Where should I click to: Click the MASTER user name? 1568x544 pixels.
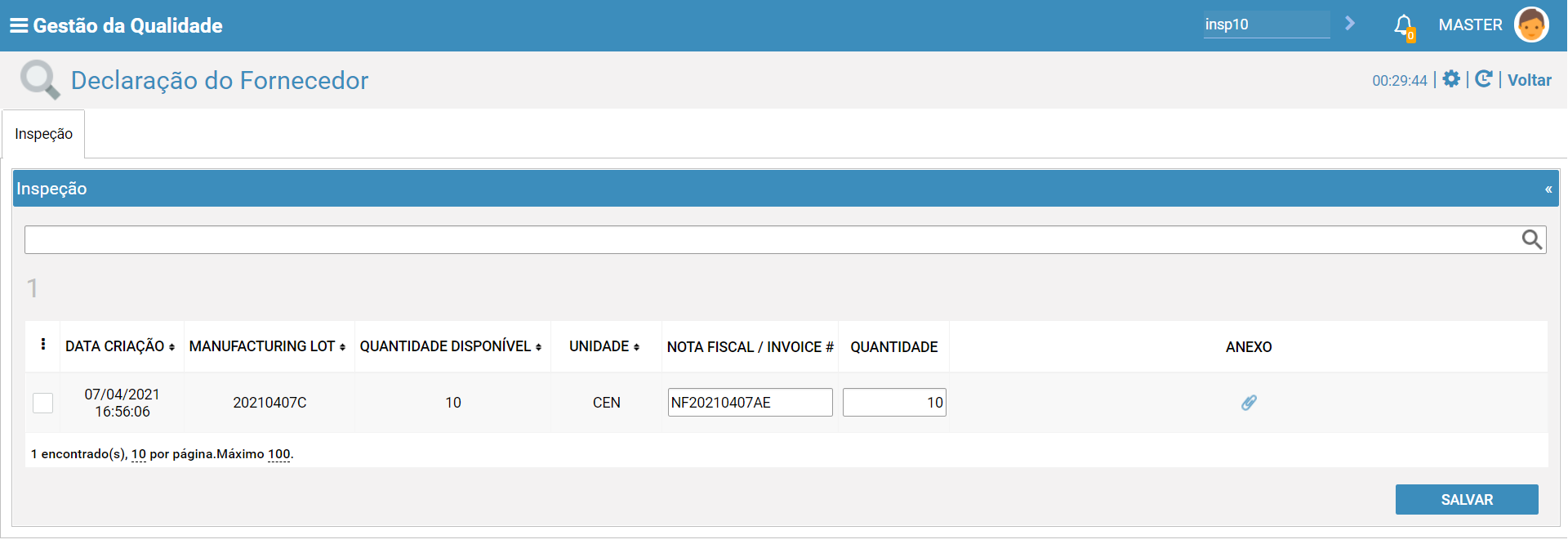tap(1471, 25)
